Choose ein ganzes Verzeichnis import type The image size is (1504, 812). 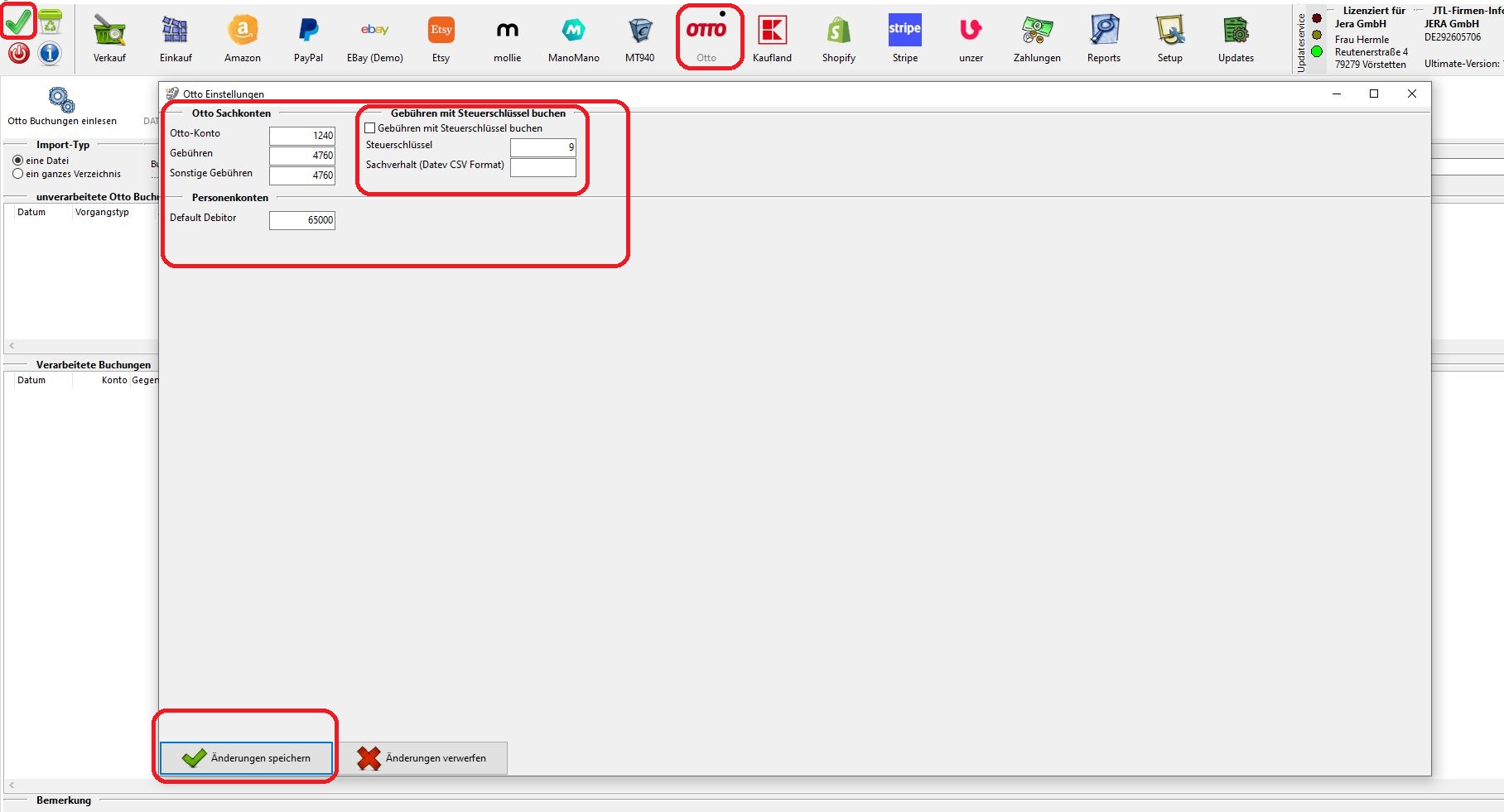coord(18,174)
